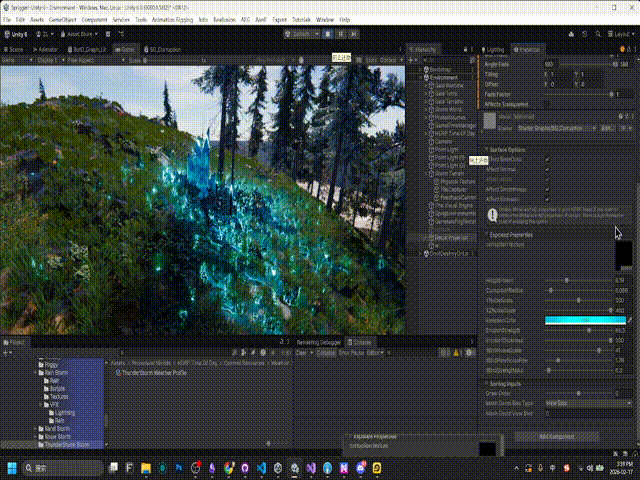This screenshot has height=480, width=640.
Task: Click the cyan Emission Color swatch
Action: click(585, 319)
